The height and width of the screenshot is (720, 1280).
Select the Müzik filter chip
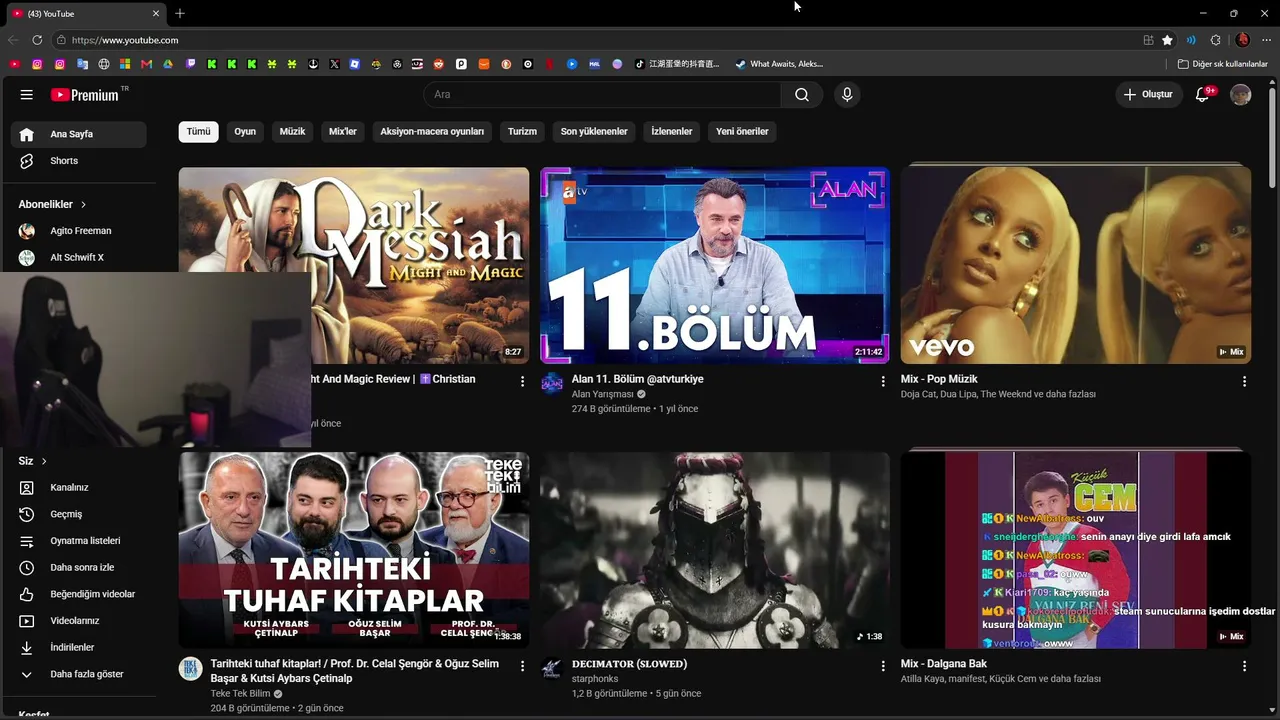click(292, 131)
